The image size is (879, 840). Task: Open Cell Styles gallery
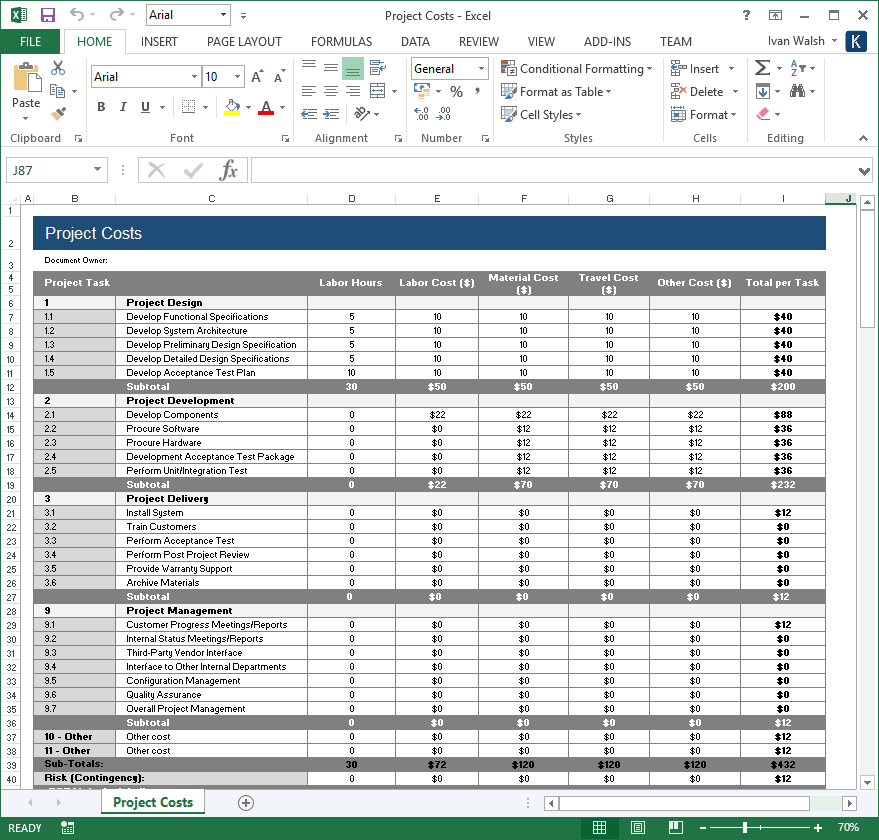(x=541, y=114)
